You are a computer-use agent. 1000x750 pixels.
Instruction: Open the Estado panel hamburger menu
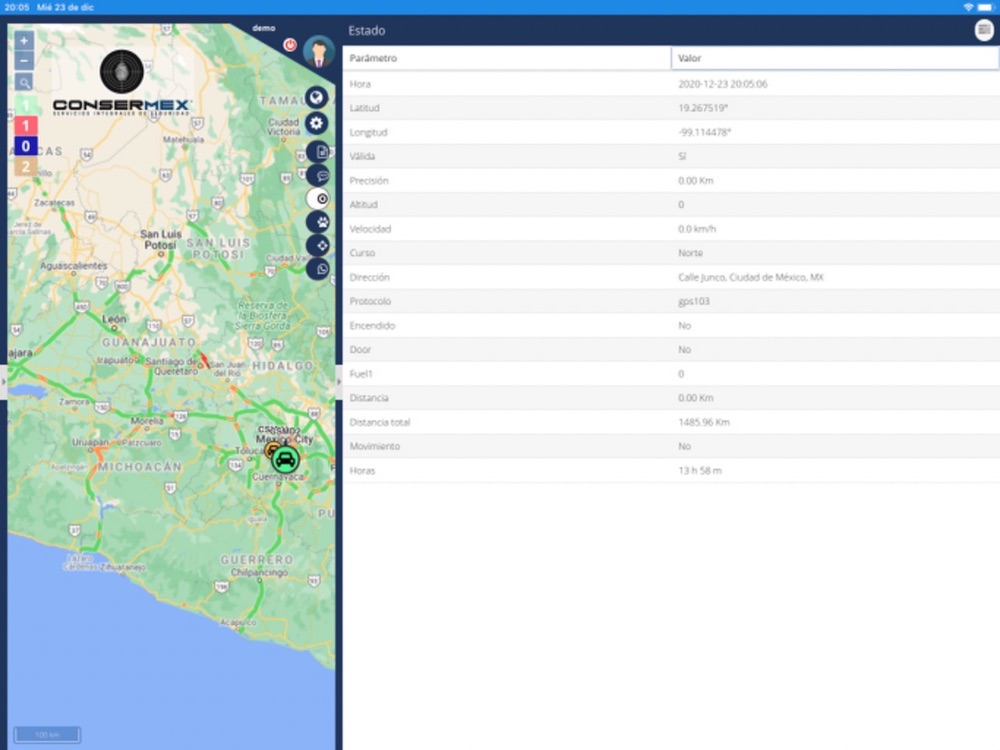tap(985, 30)
